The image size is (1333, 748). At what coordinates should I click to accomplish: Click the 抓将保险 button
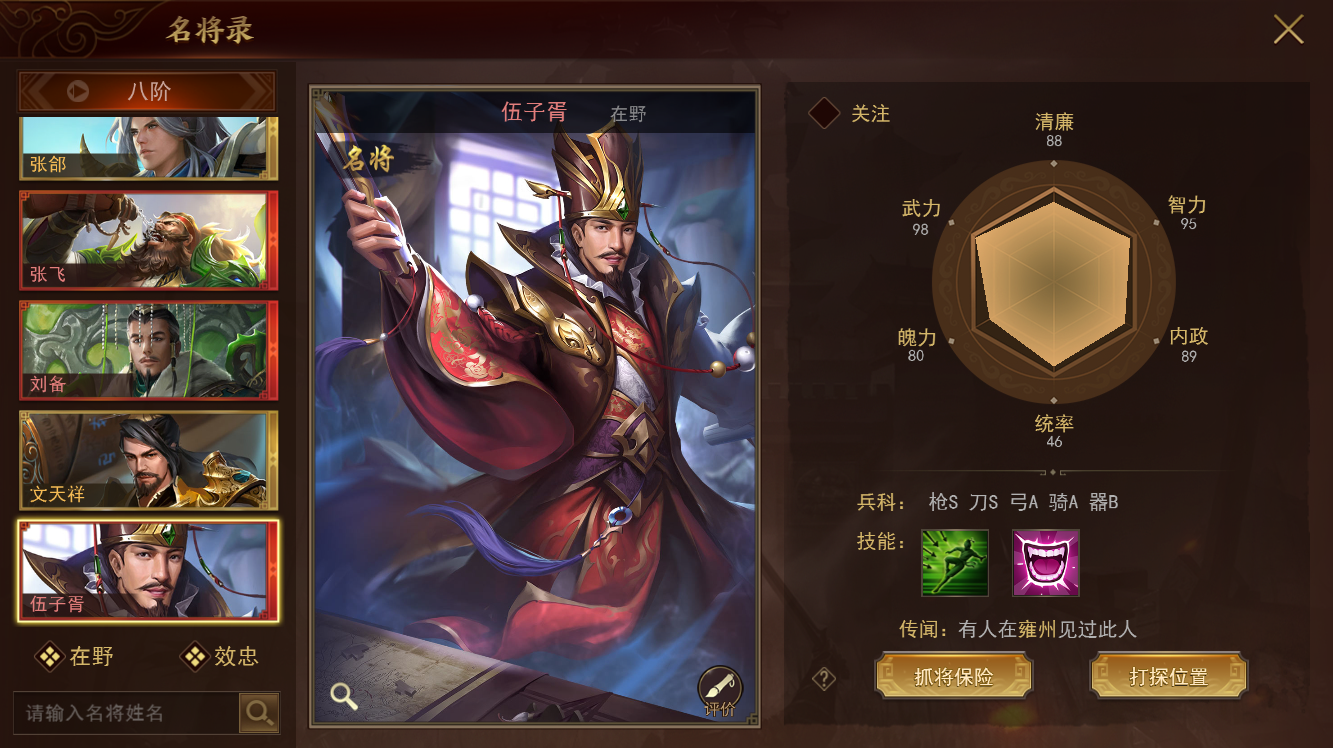pyautogui.click(x=953, y=677)
